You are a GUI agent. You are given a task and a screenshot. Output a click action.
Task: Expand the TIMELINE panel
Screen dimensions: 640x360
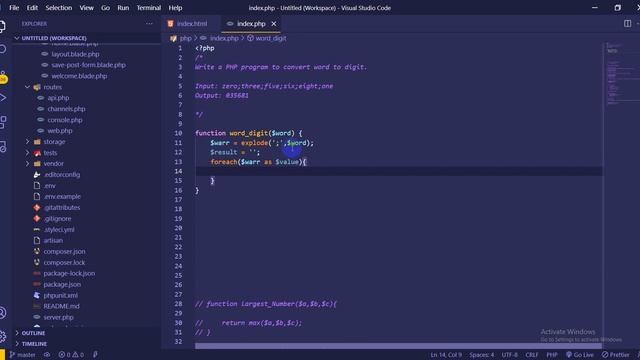coord(34,344)
